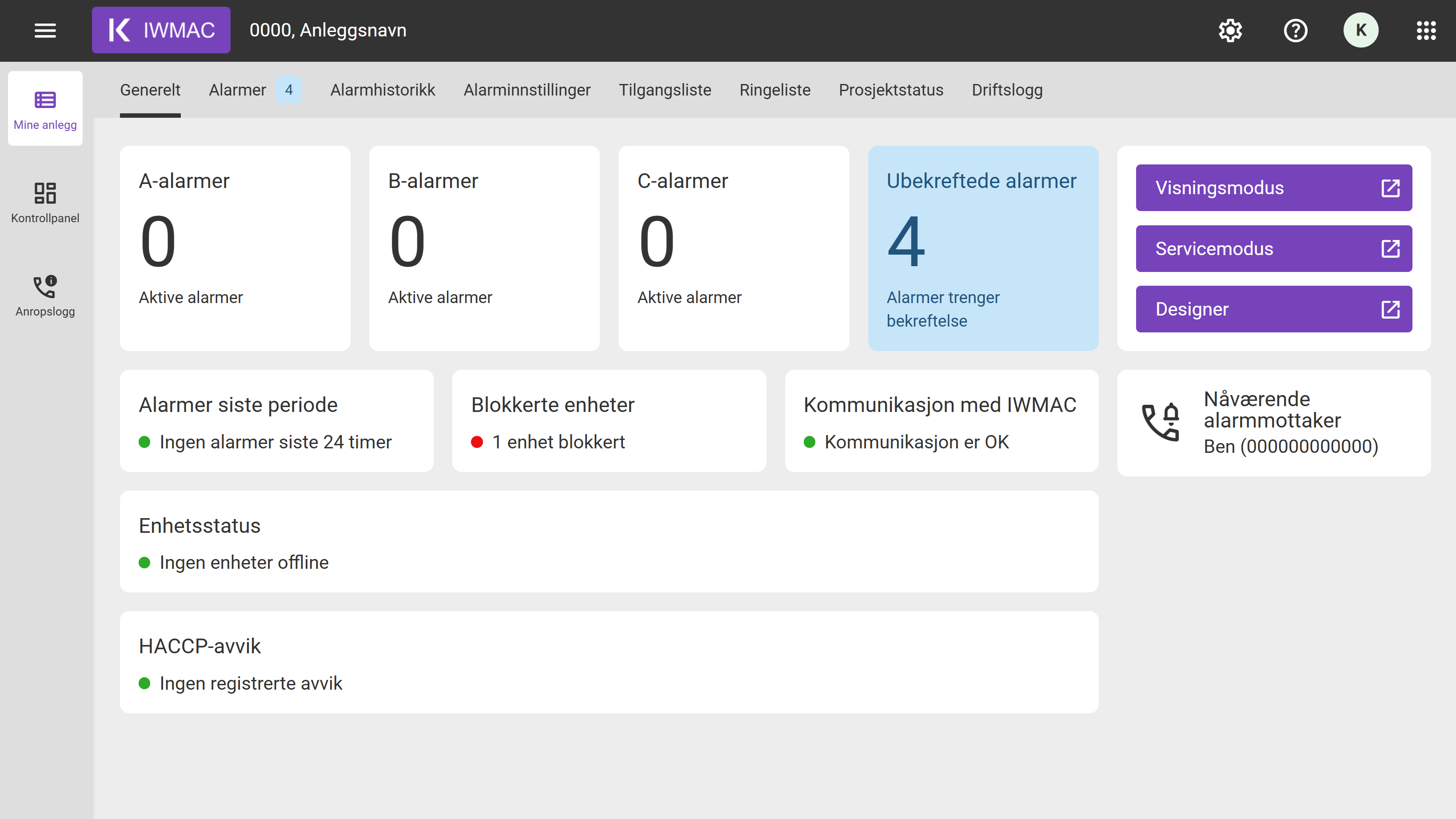The height and width of the screenshot is (819, 1456).
Task: Launch Designer button
Action: tap(1274, 309)
